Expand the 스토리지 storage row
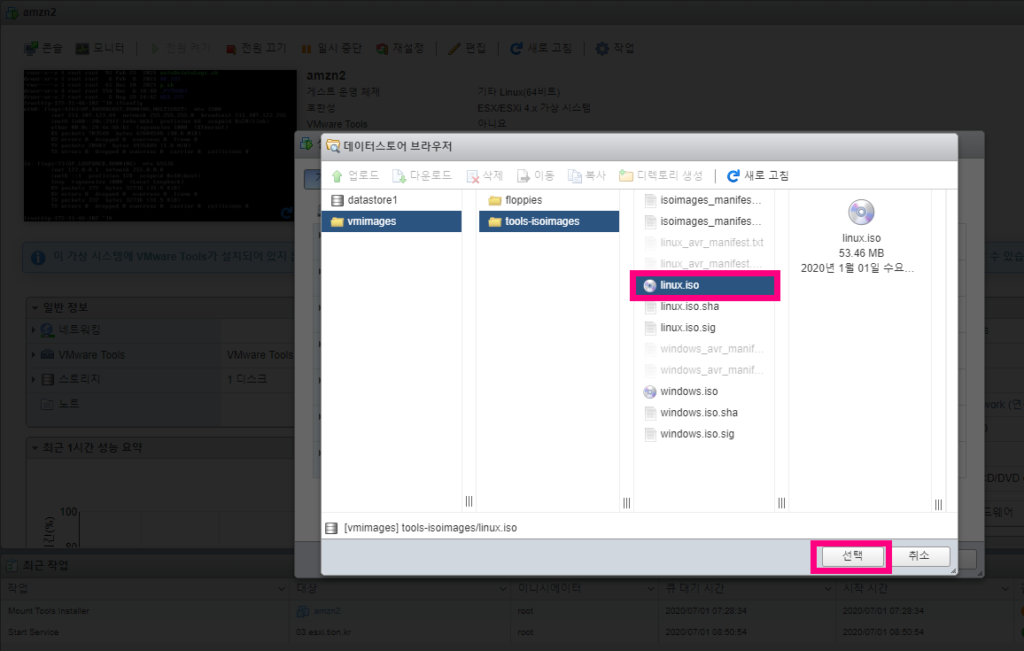This screenshot has height=651, width=1024. pos(33,379)
